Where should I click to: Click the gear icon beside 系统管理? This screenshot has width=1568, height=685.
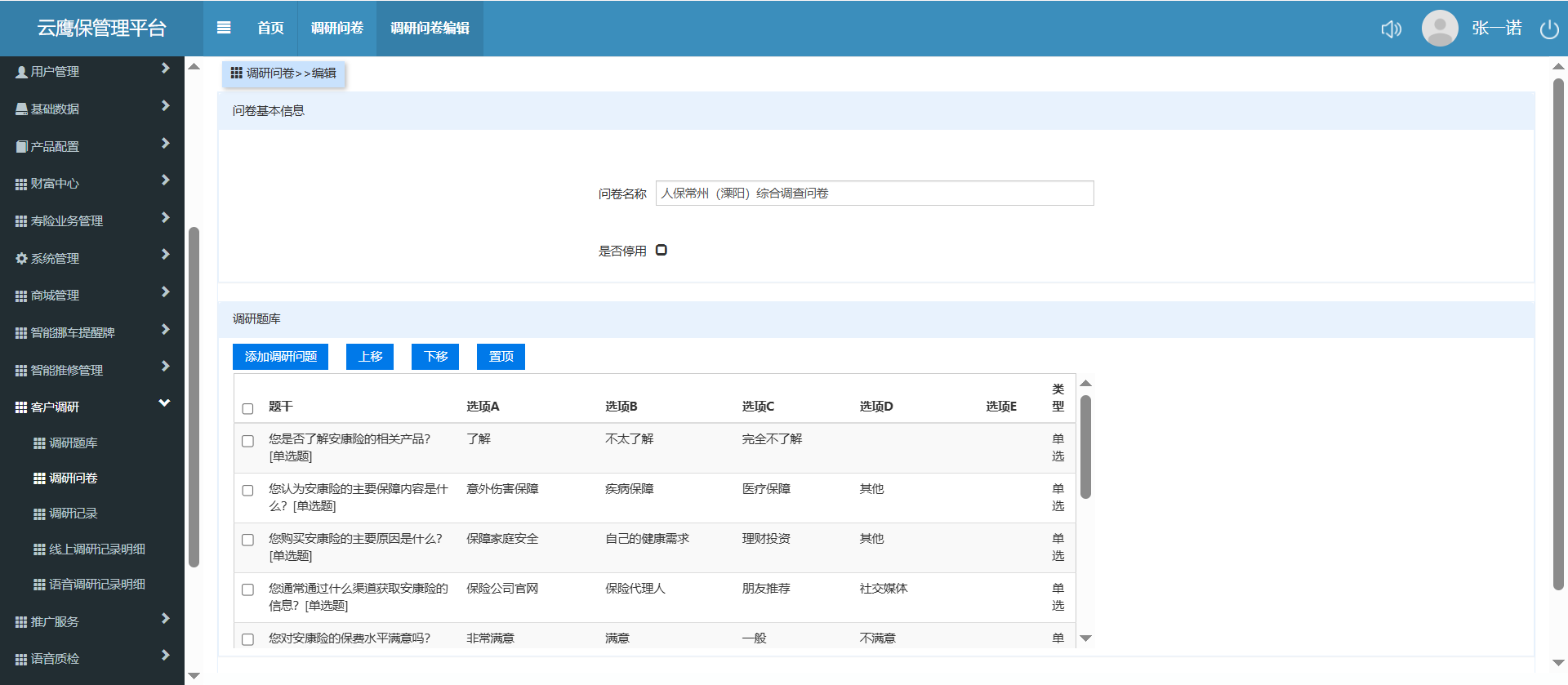[x=21, y=259]
